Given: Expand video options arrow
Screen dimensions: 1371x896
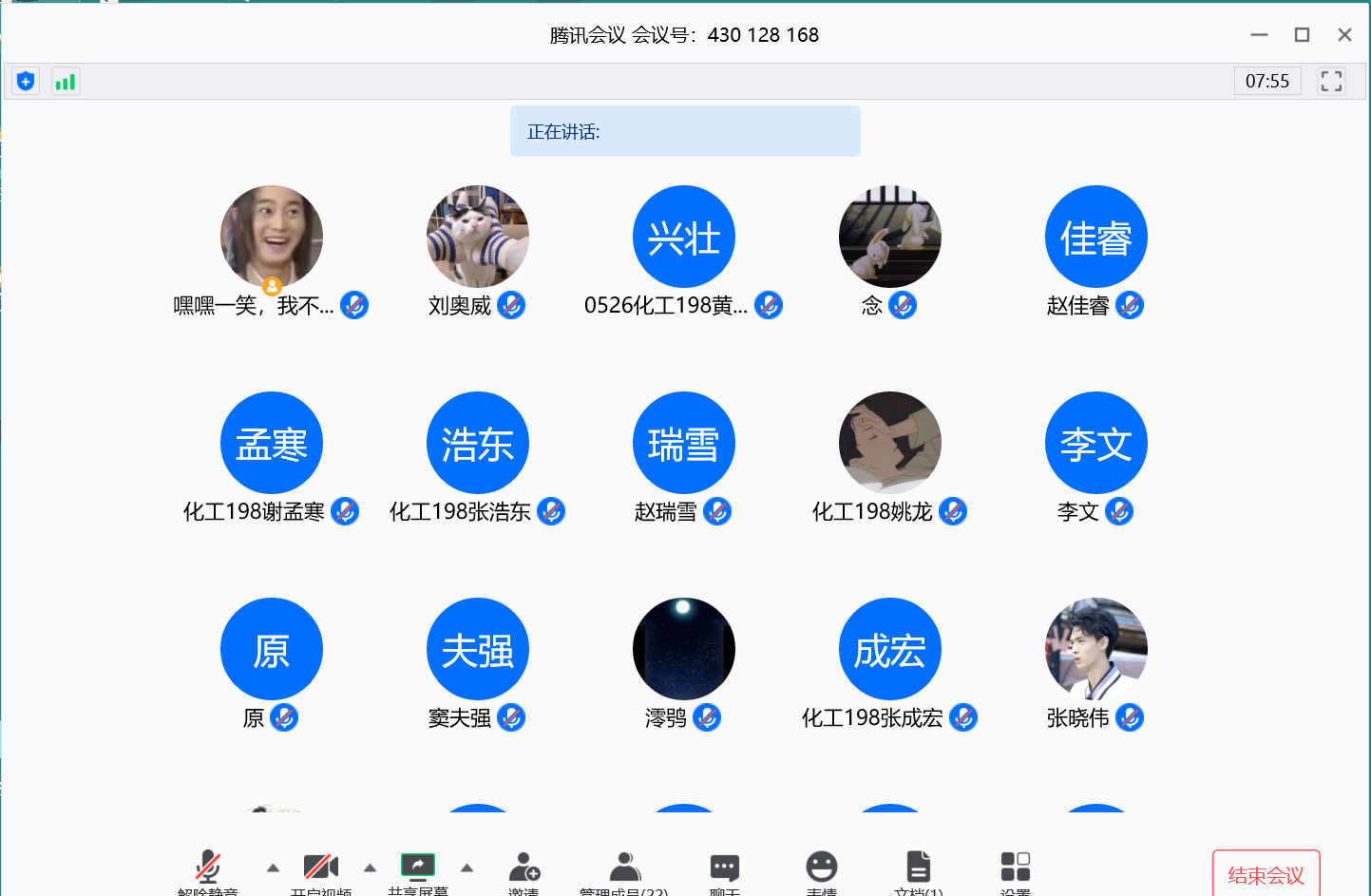Looking at the screenshot, I should 370,867.
